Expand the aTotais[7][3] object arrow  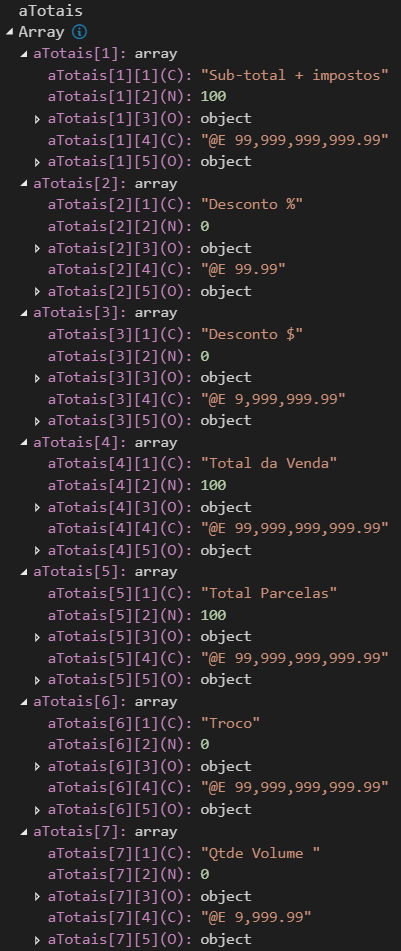(38, 896)
